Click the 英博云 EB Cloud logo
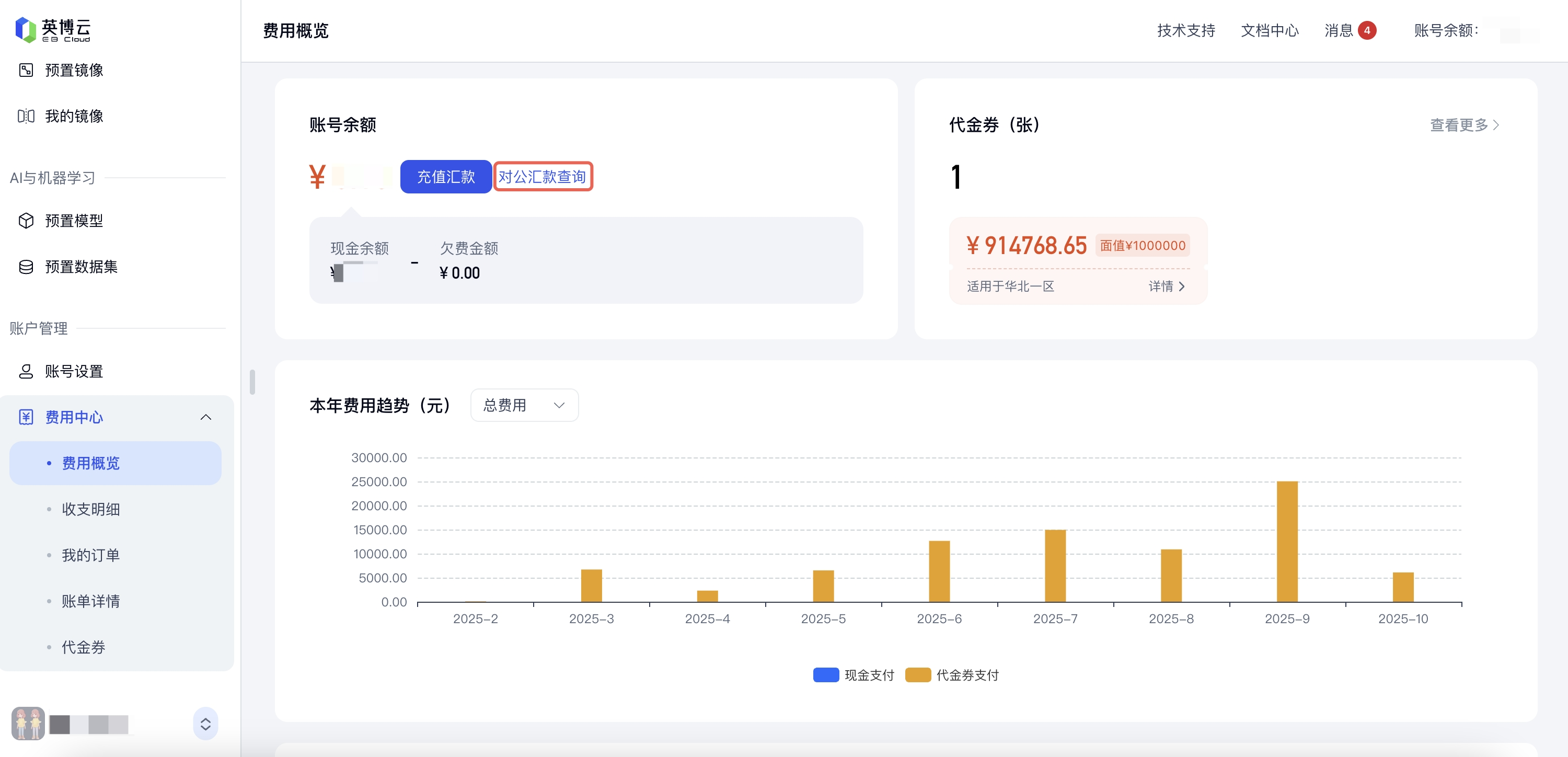Viewport: 1568px width, 757px height. coord(53,29)
